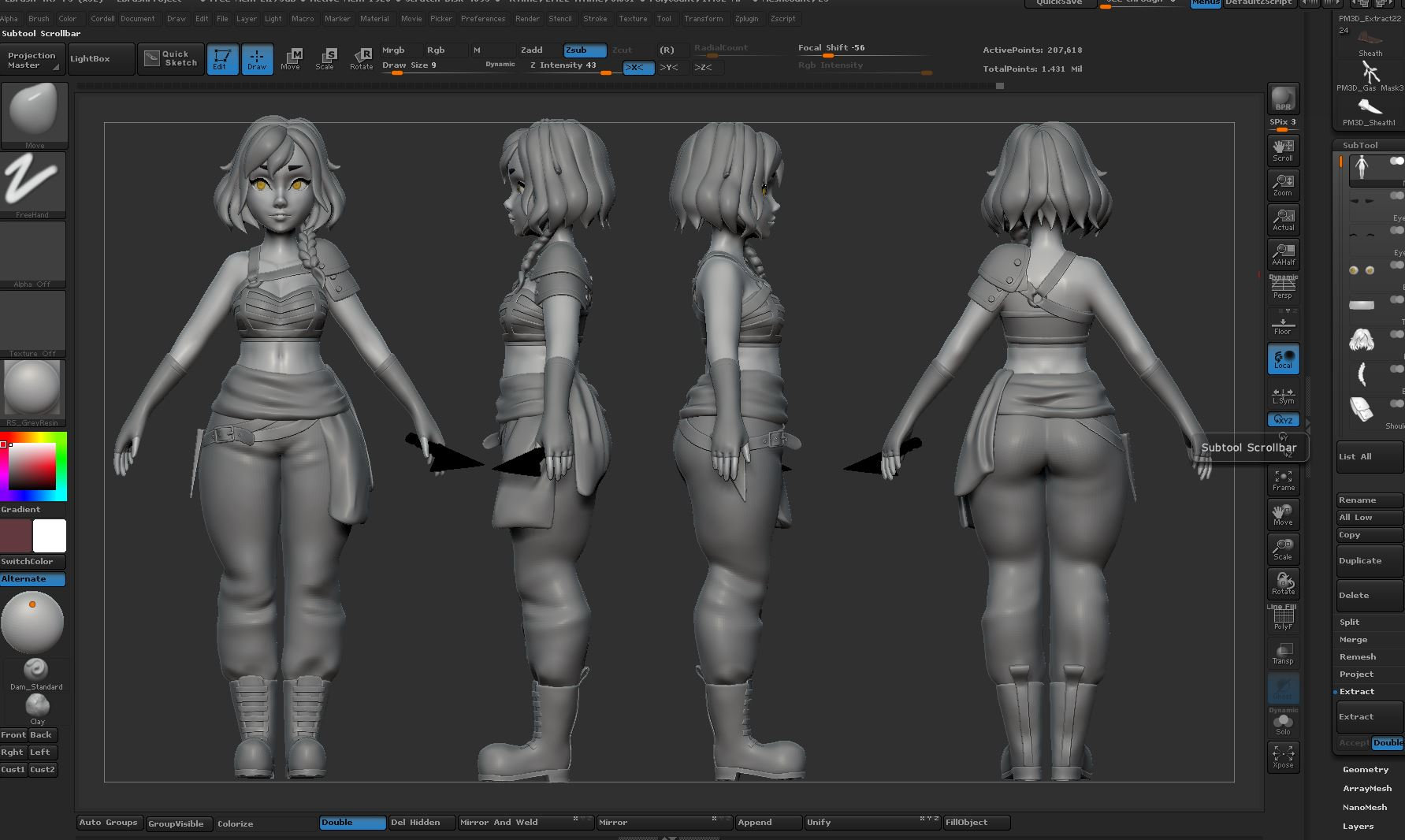Select the Scroll canvas tool

click(x=1283, y=150)
